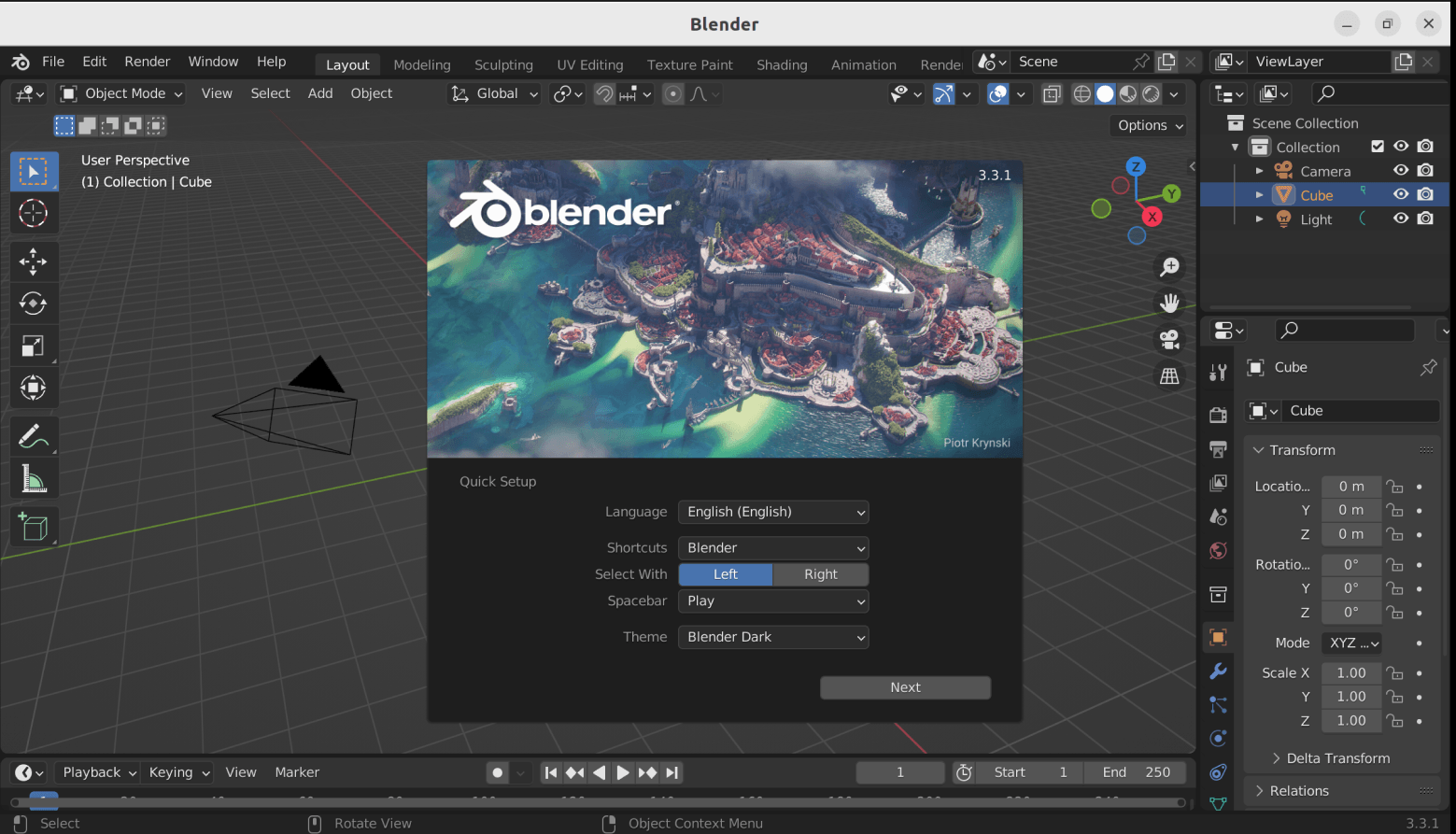Toggle proportional editing button
The image size is (1456, 834).
coord(672,93)
